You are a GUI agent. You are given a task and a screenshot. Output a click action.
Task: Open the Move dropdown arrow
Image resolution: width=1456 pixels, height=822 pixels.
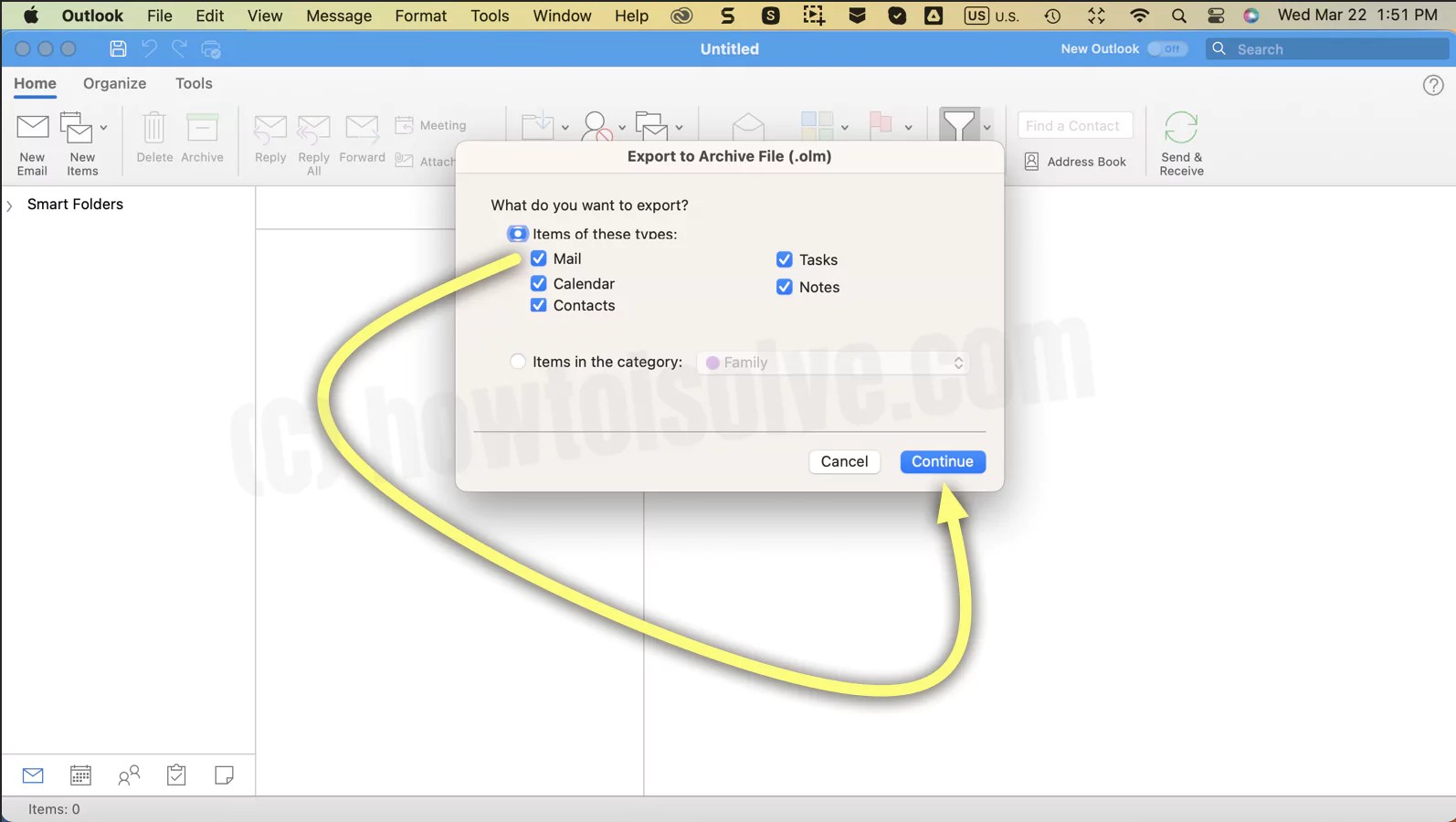565,127
